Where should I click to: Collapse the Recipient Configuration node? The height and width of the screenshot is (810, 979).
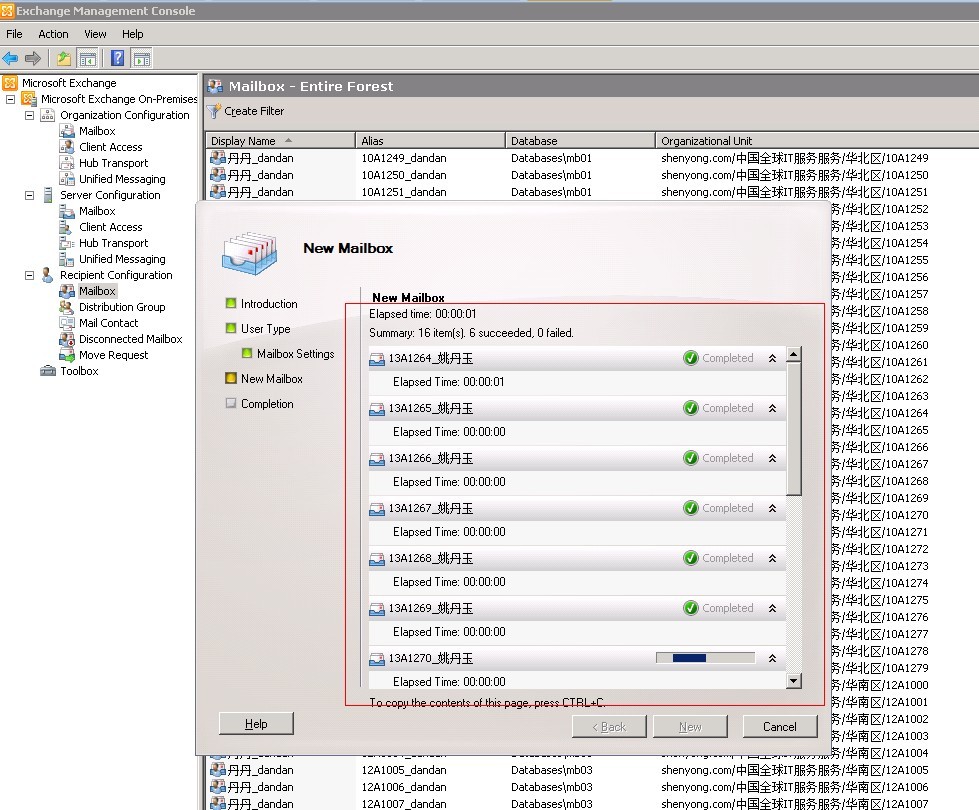29,275
